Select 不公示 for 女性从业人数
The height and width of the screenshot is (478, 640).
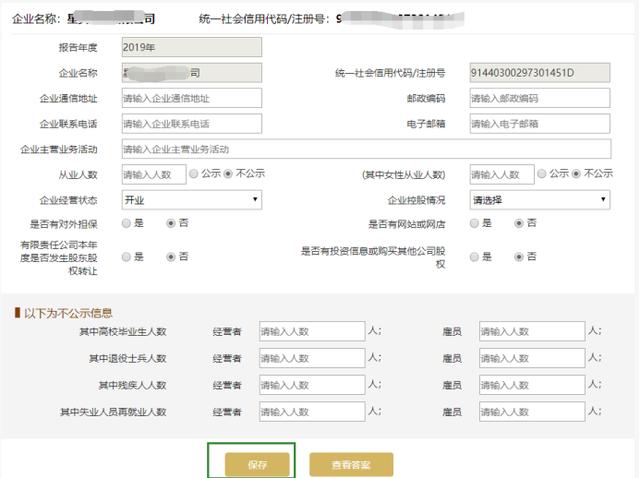click(x=576, y=174)
